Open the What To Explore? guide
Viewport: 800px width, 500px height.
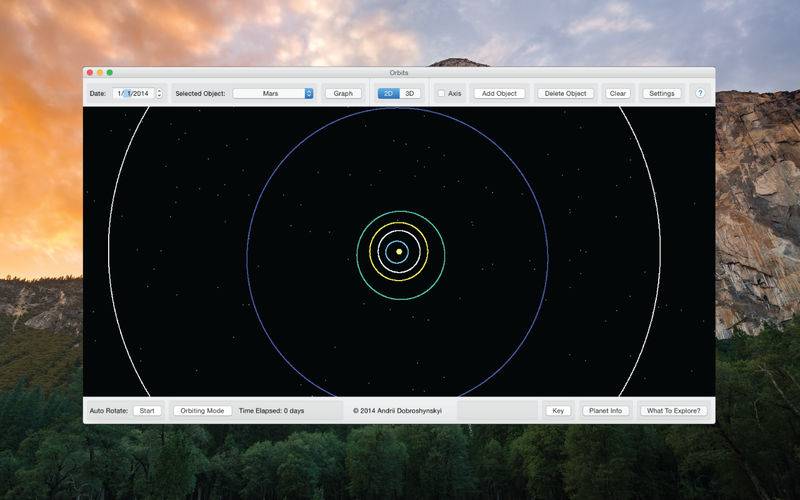pos(673,411)
